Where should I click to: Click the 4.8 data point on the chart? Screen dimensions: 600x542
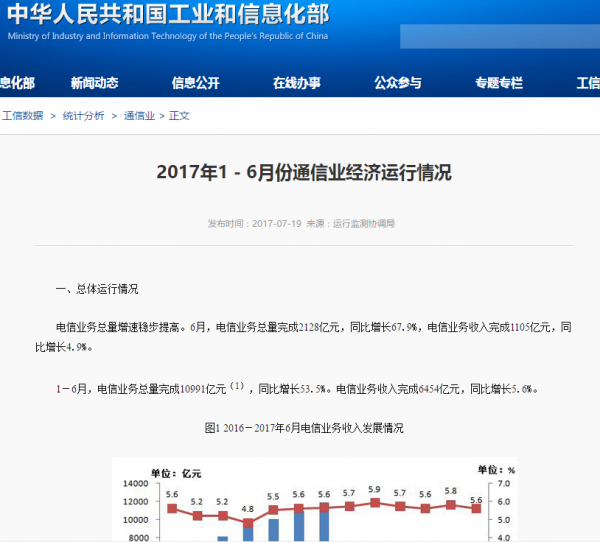point(248,522)
